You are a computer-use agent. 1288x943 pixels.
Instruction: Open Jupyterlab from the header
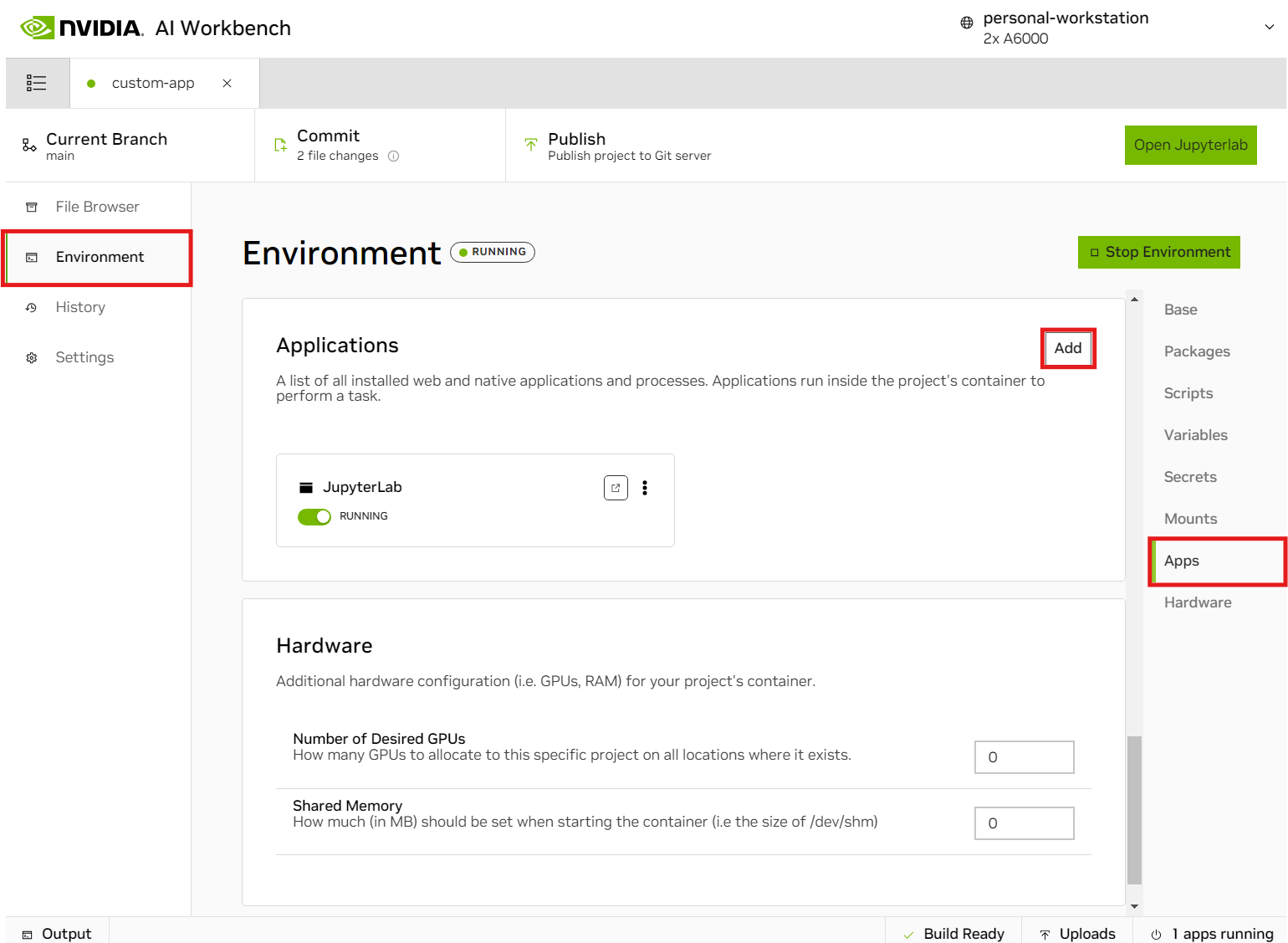(x=1190, y=145)
